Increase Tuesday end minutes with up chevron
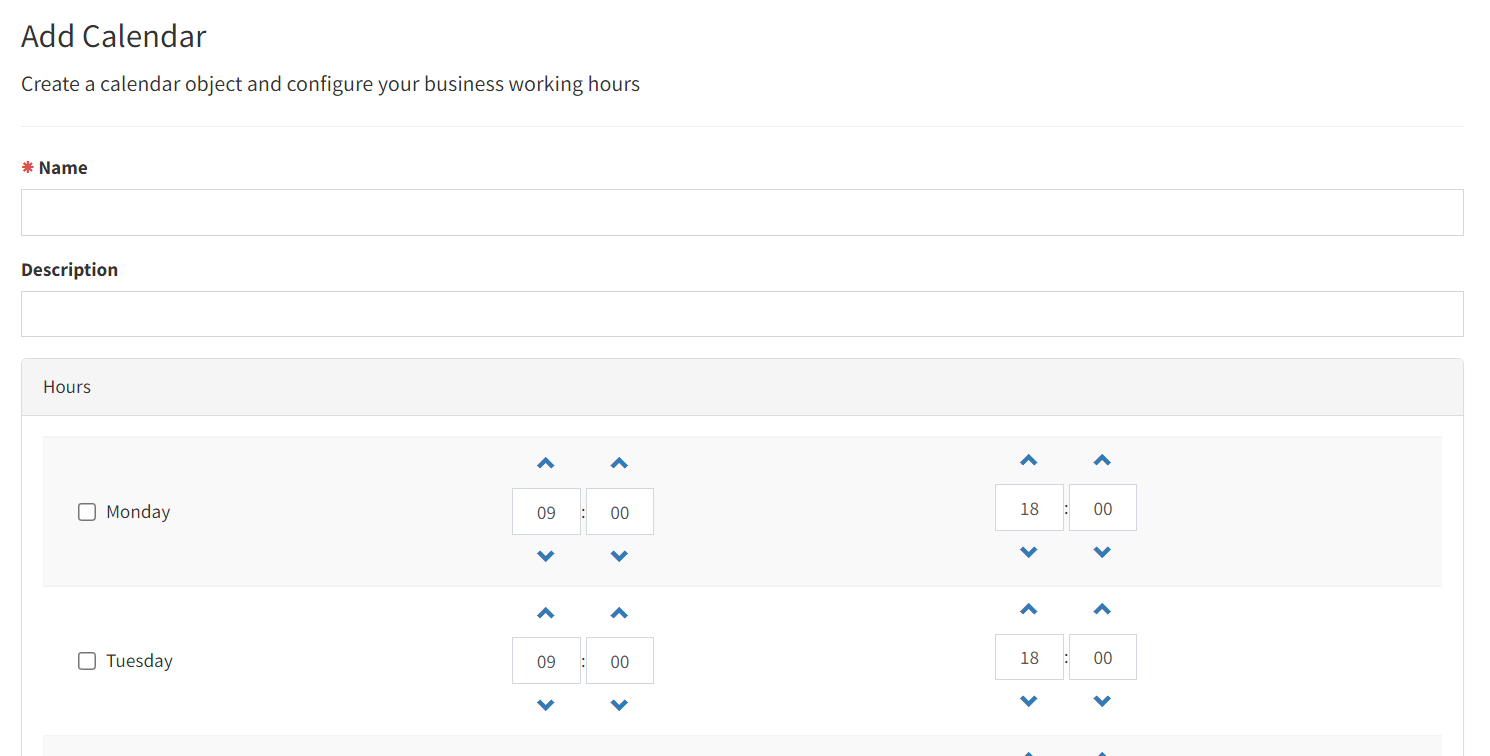Viewport: 1490px width, 756px height. (1102, 609)
